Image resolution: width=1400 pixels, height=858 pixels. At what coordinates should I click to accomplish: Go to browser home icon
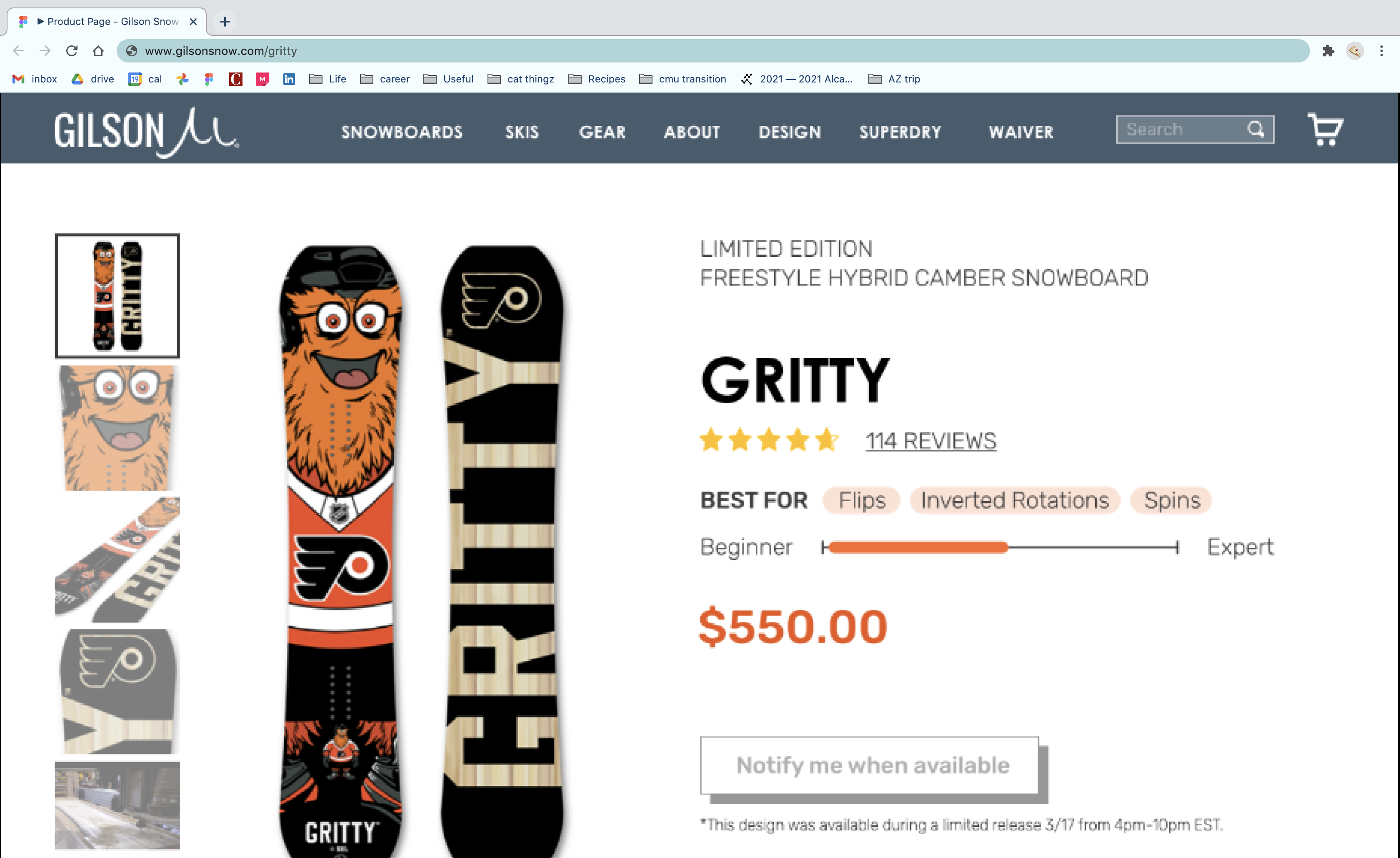coord(98,51)
